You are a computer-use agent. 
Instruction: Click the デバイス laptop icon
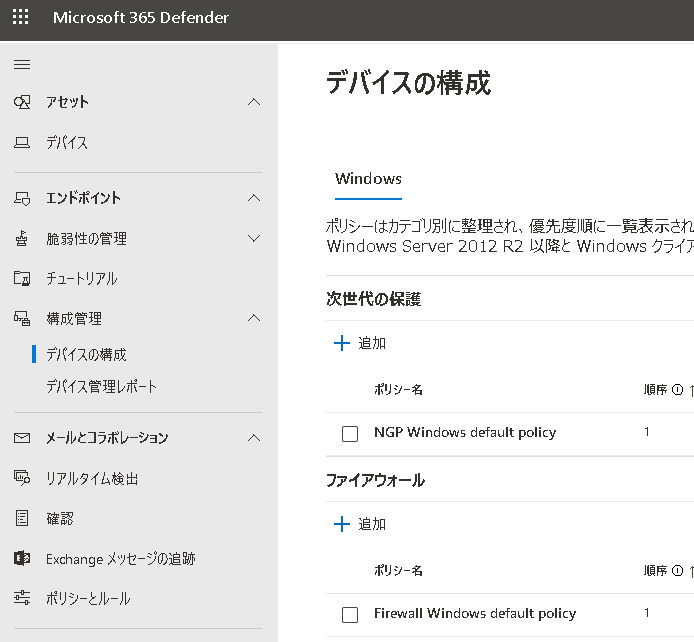click(22, 143)
